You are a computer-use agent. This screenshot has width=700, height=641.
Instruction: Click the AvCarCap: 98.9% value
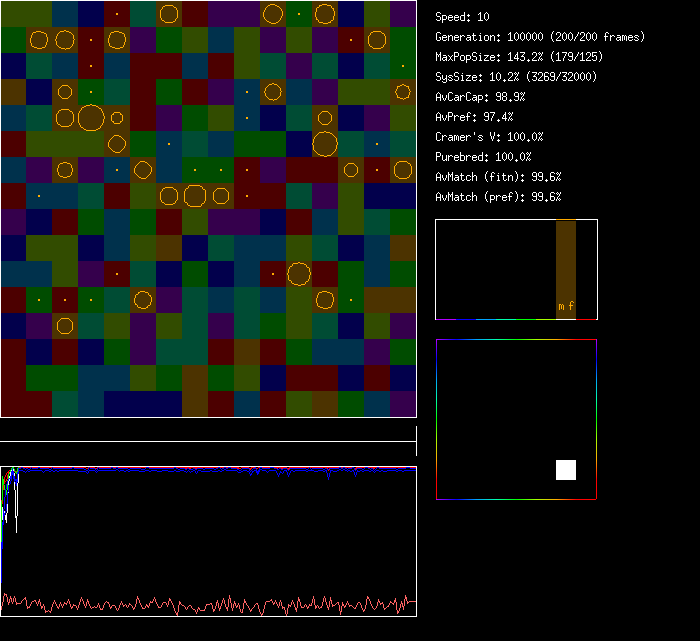(x=481, y=97)
